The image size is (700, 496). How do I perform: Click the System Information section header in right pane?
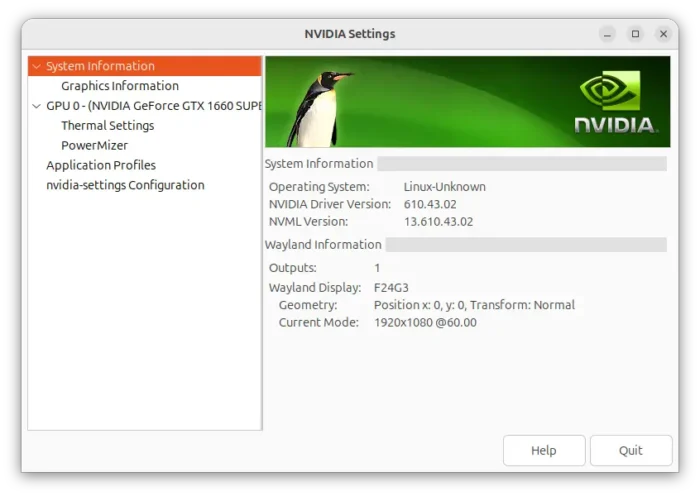click(x=319, y=164)
